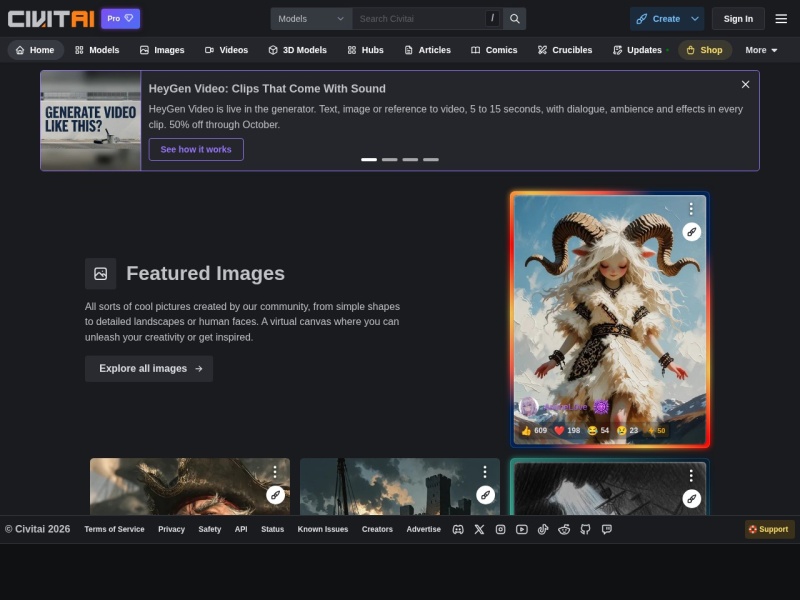Open the Instagram footer link
The width and height of the screenshot is (800, 600).
click(x=501, y=530)
